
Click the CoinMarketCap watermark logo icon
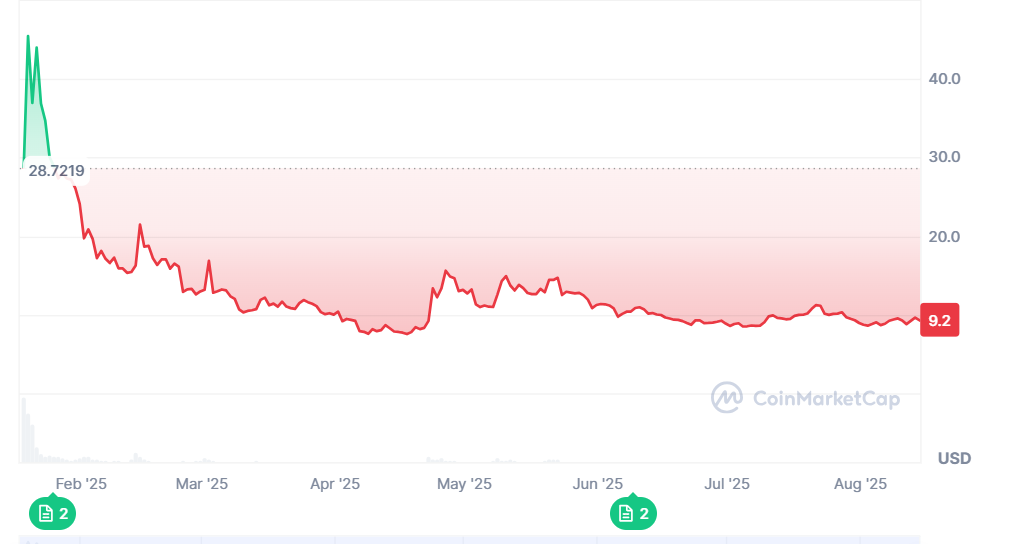click(727, 398)
